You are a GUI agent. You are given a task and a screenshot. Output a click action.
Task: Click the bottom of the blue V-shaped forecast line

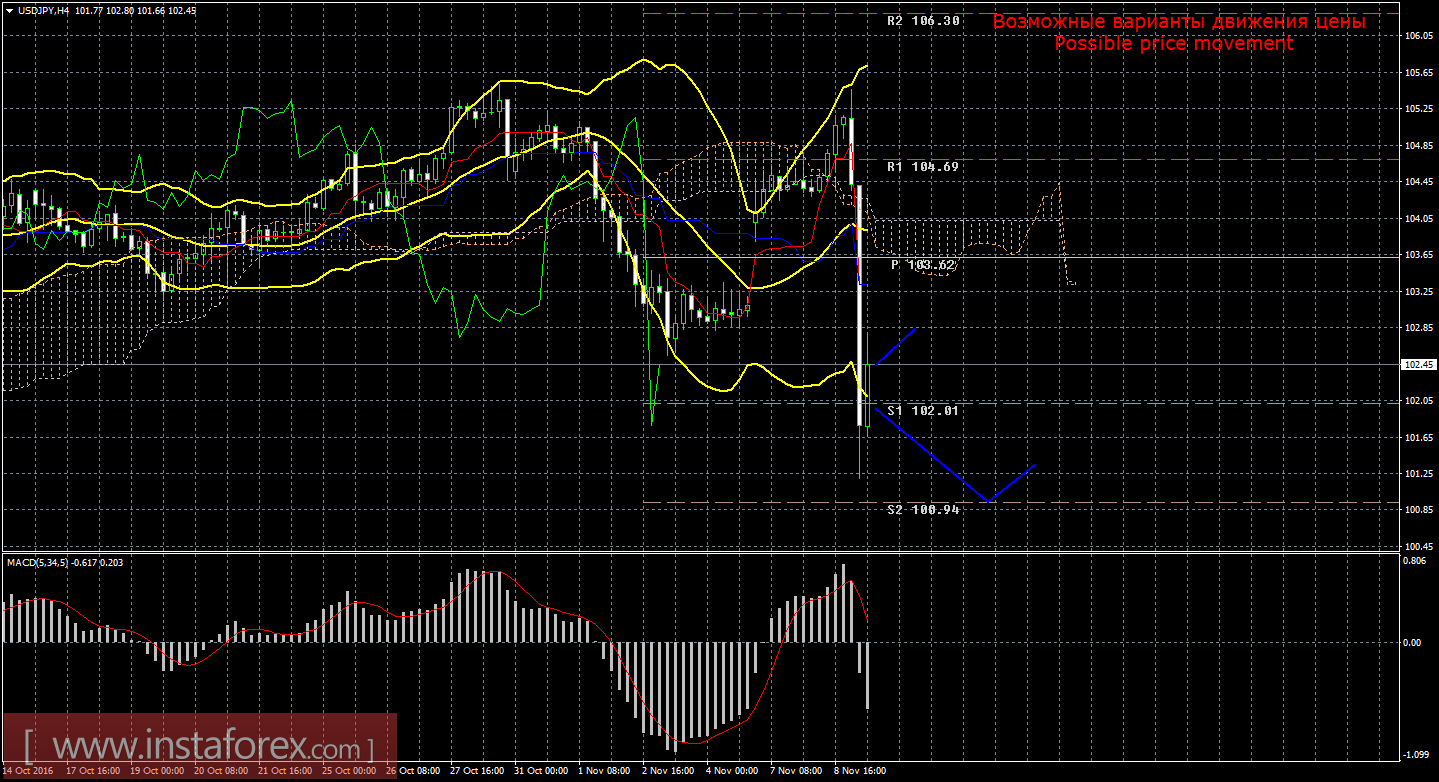988,500
